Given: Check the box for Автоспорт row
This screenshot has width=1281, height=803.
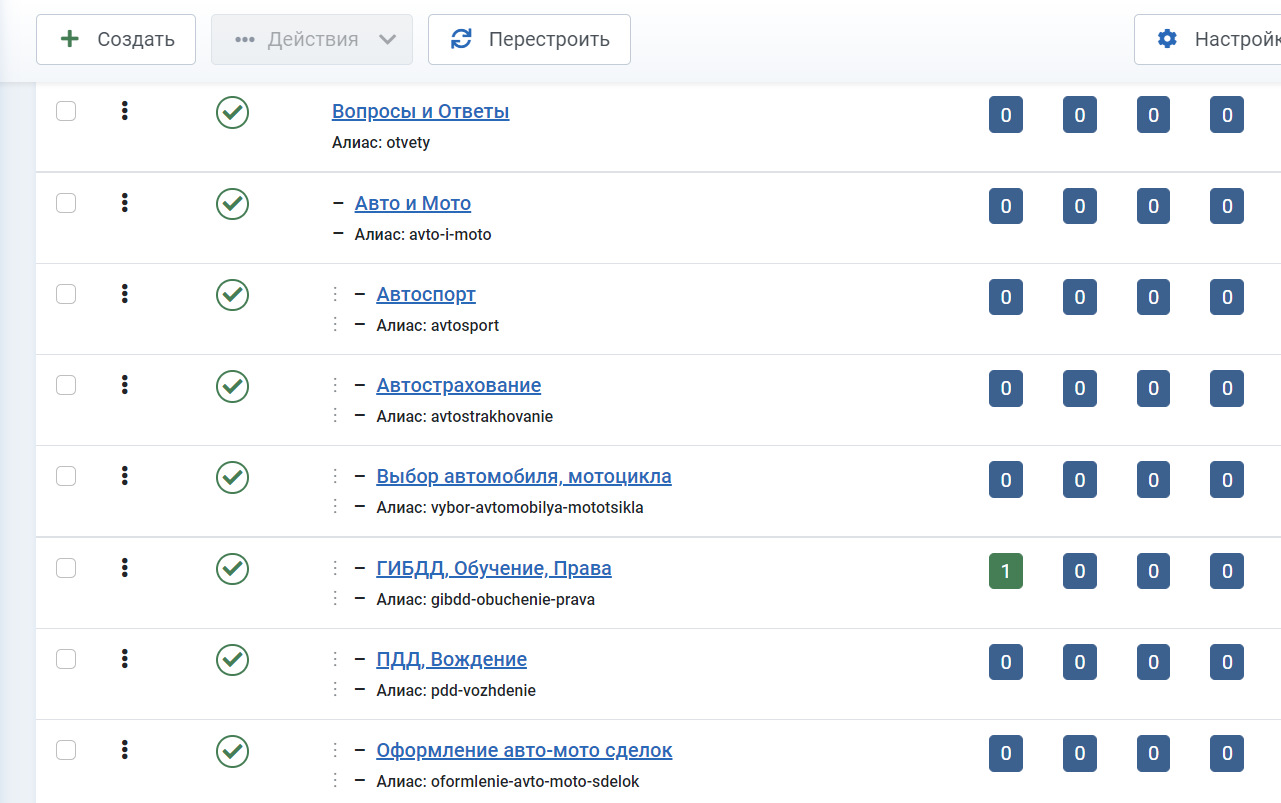Looking at the screenshot, I should point(66,294).
